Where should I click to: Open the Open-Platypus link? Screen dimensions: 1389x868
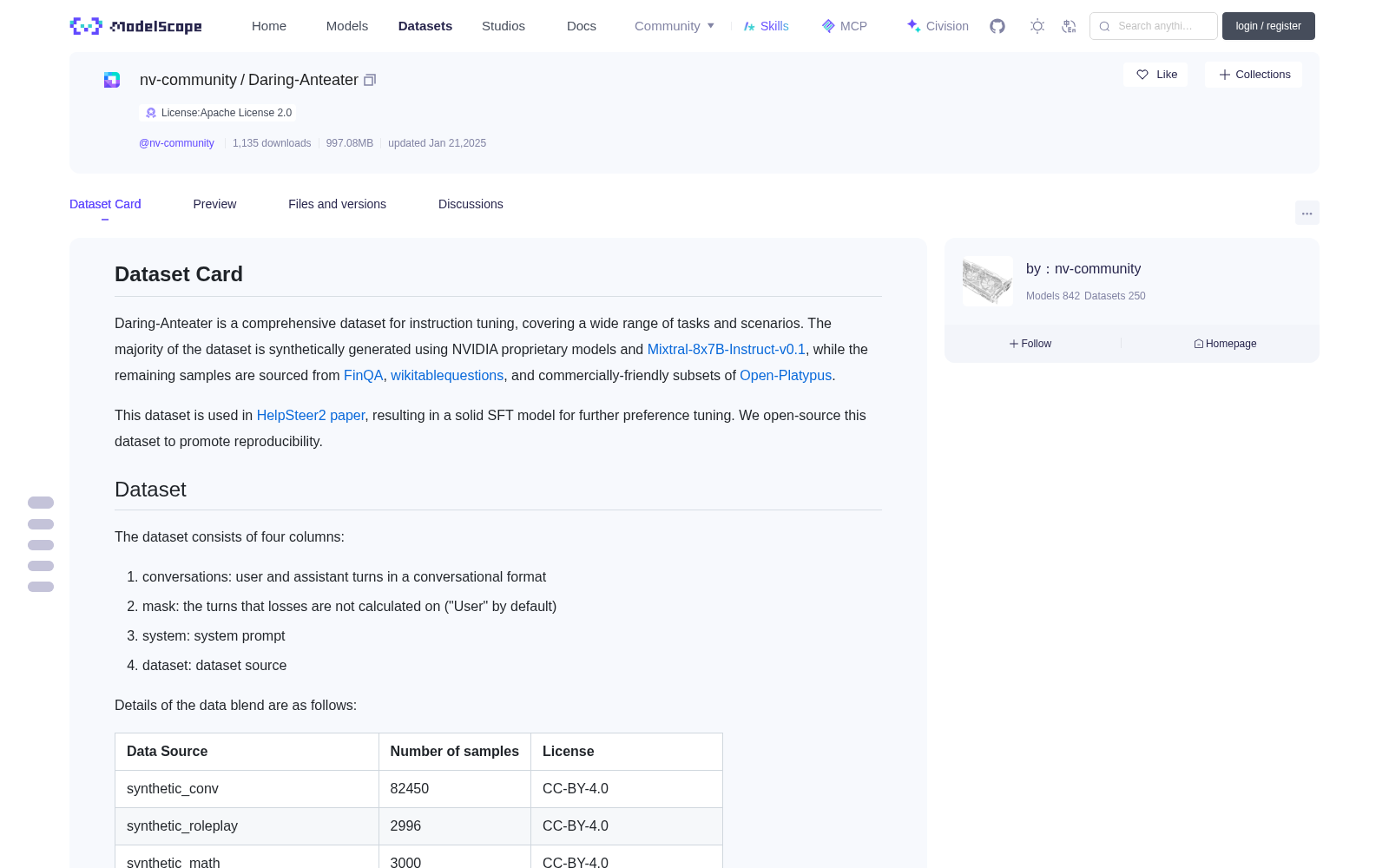click(786, 375)
